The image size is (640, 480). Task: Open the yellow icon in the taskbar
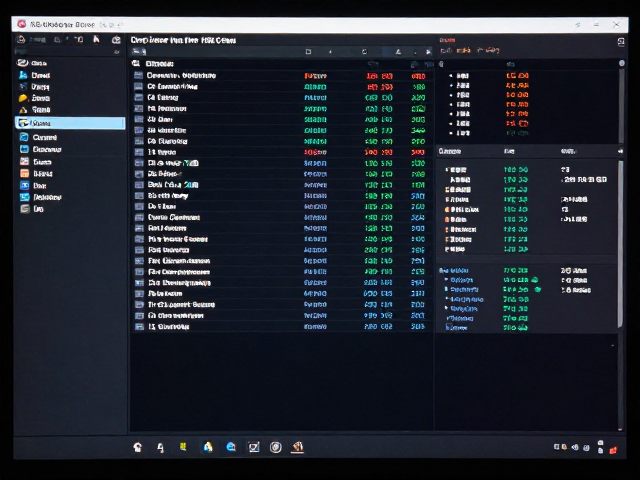183,447
